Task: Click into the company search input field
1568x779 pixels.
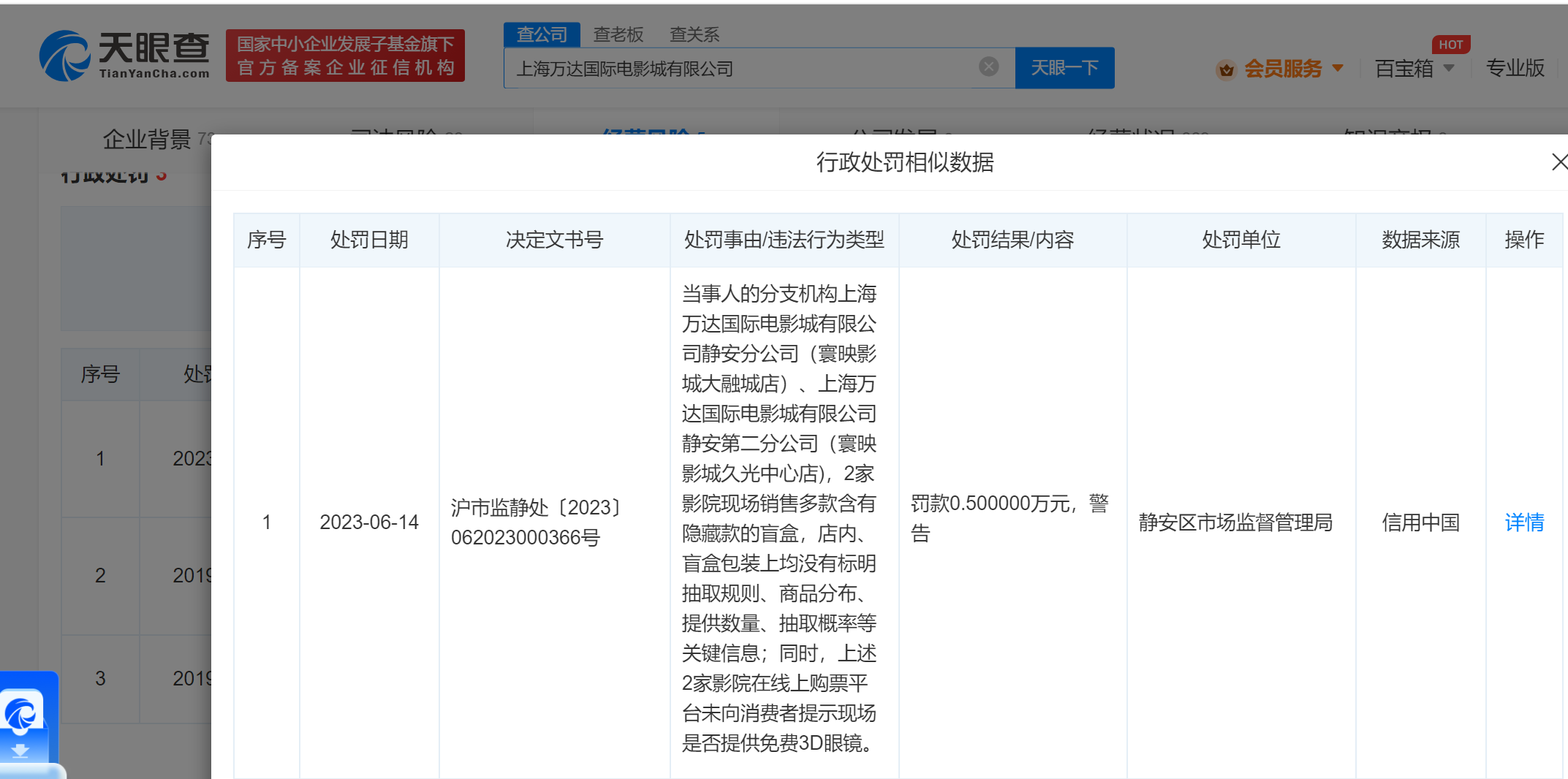Action: pyautogui.click(x=738, y=69)
